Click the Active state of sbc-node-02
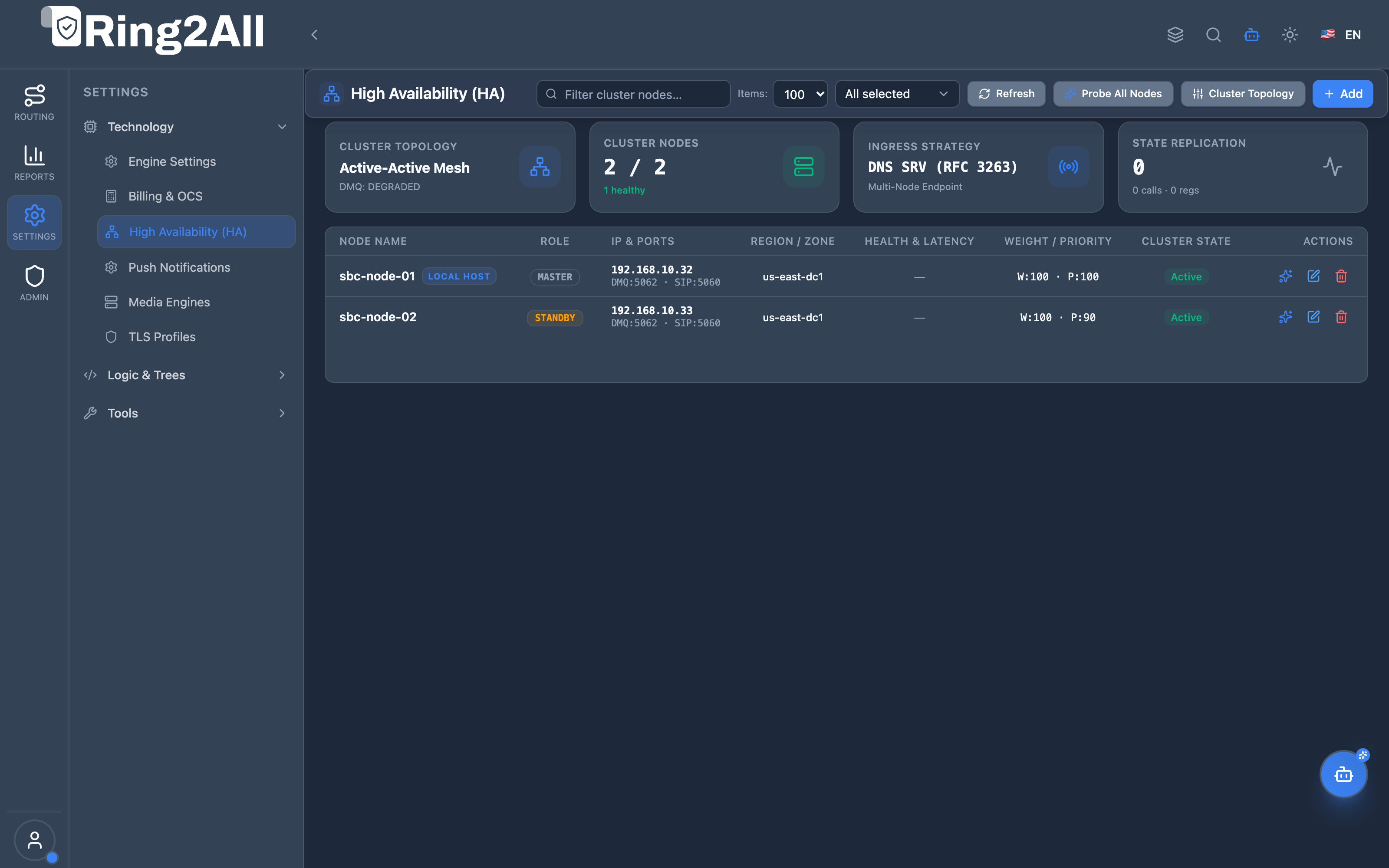 click(x=1186, y=317)
